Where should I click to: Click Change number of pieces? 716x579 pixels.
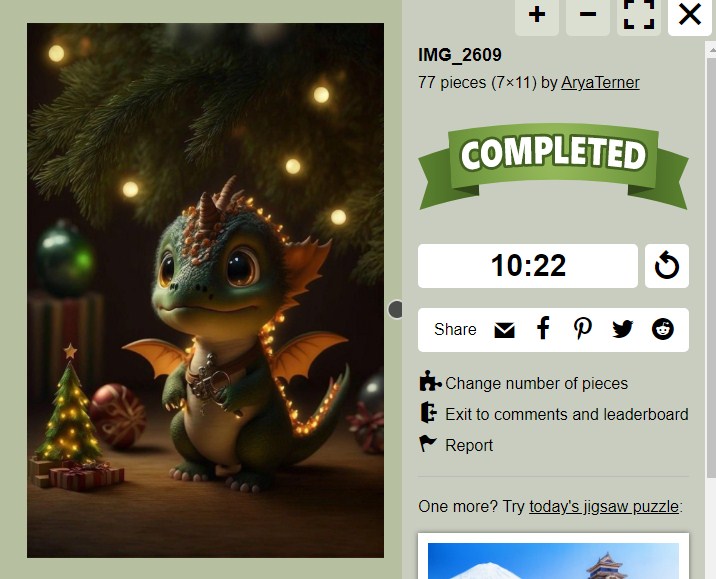[x=536, y=384]
